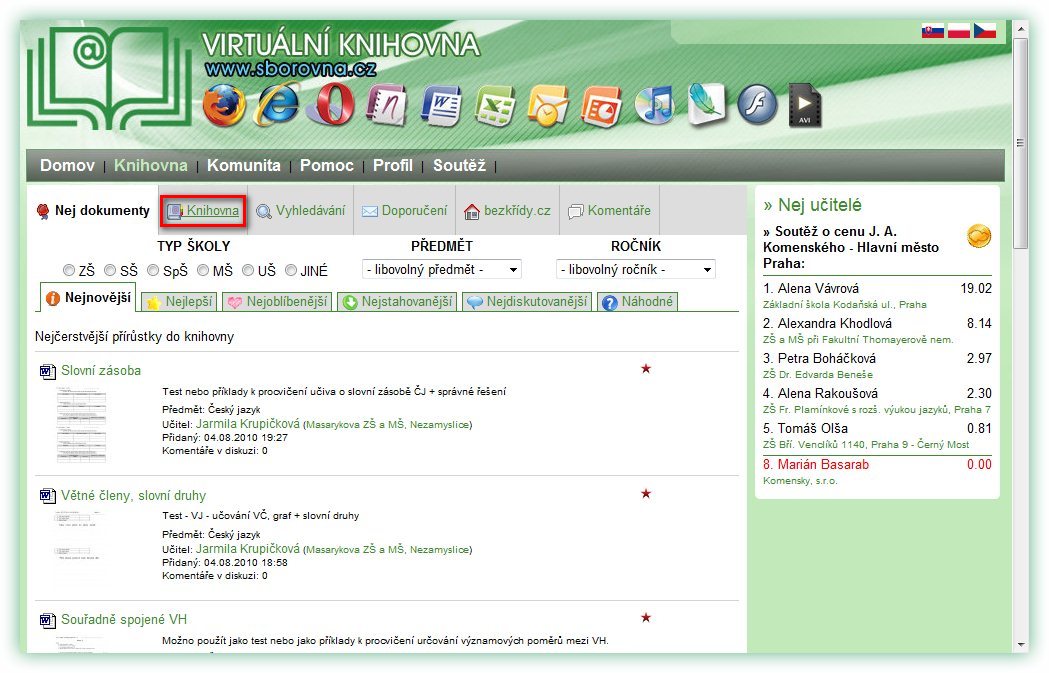Open the Souřadně spojené VH link
The width and height of the screenshot is (1049, 673).
124,619
